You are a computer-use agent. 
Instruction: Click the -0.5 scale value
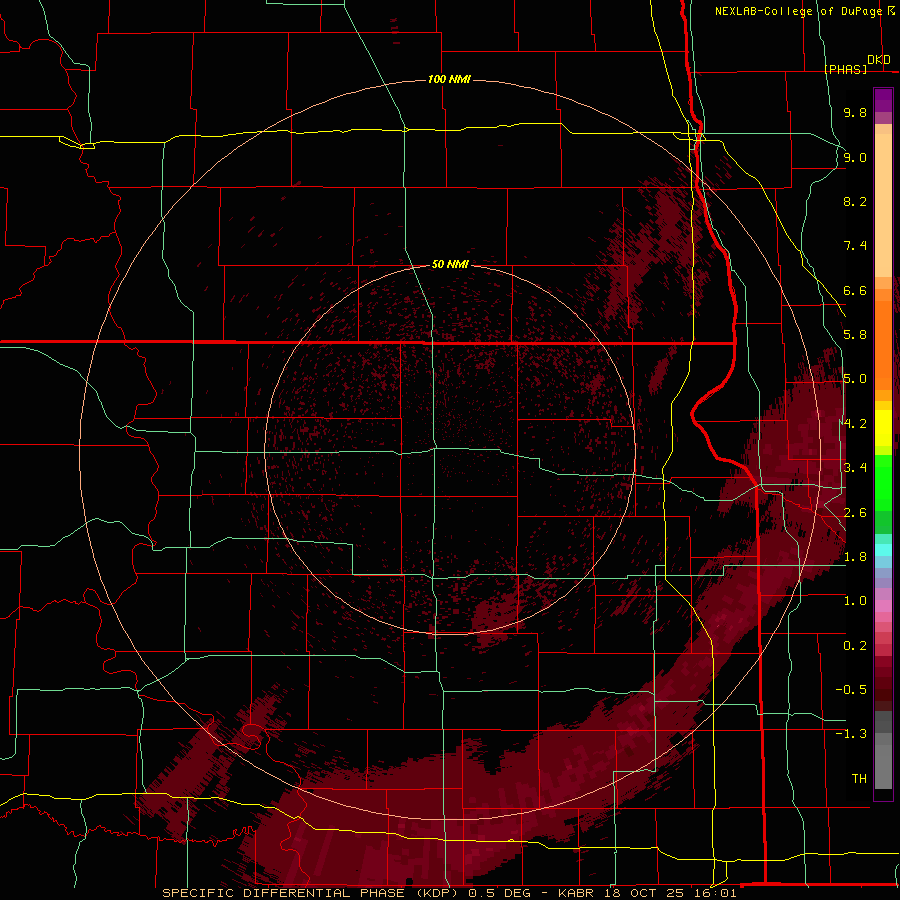[x=851, y=690]
